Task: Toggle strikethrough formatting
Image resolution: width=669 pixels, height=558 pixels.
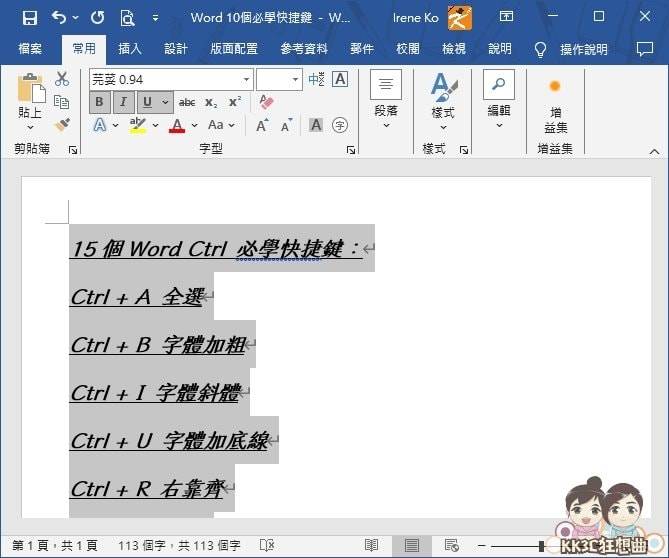Action: pos(187,102)
